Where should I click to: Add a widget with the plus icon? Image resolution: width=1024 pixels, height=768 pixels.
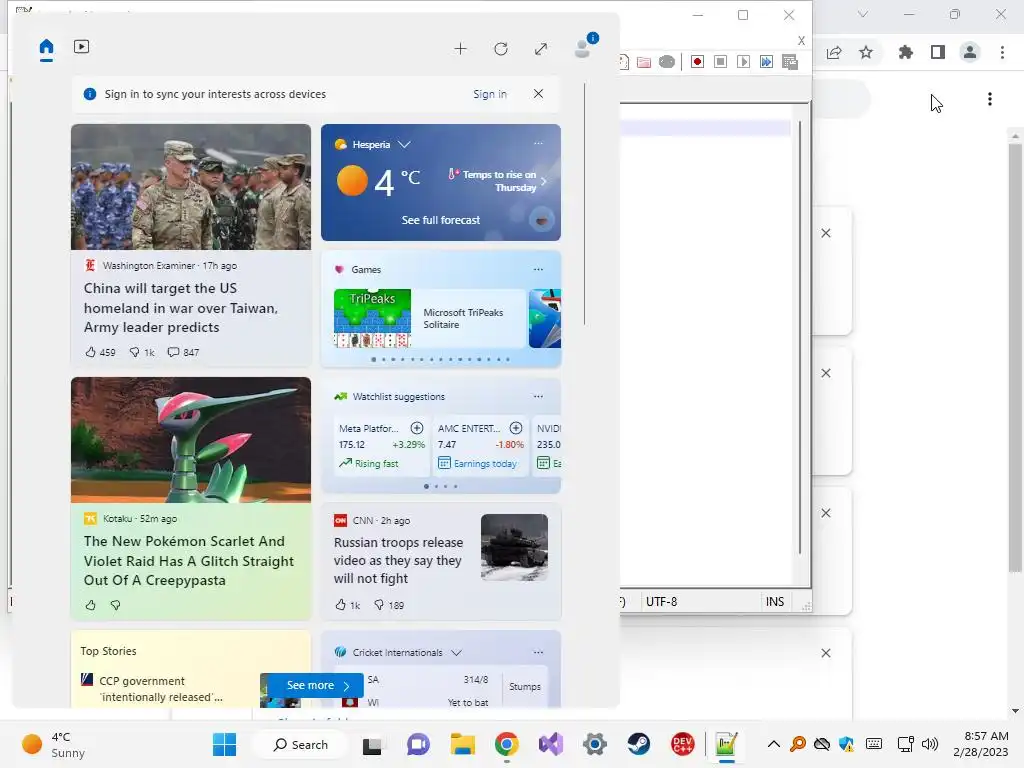click(x=460, y=49)
